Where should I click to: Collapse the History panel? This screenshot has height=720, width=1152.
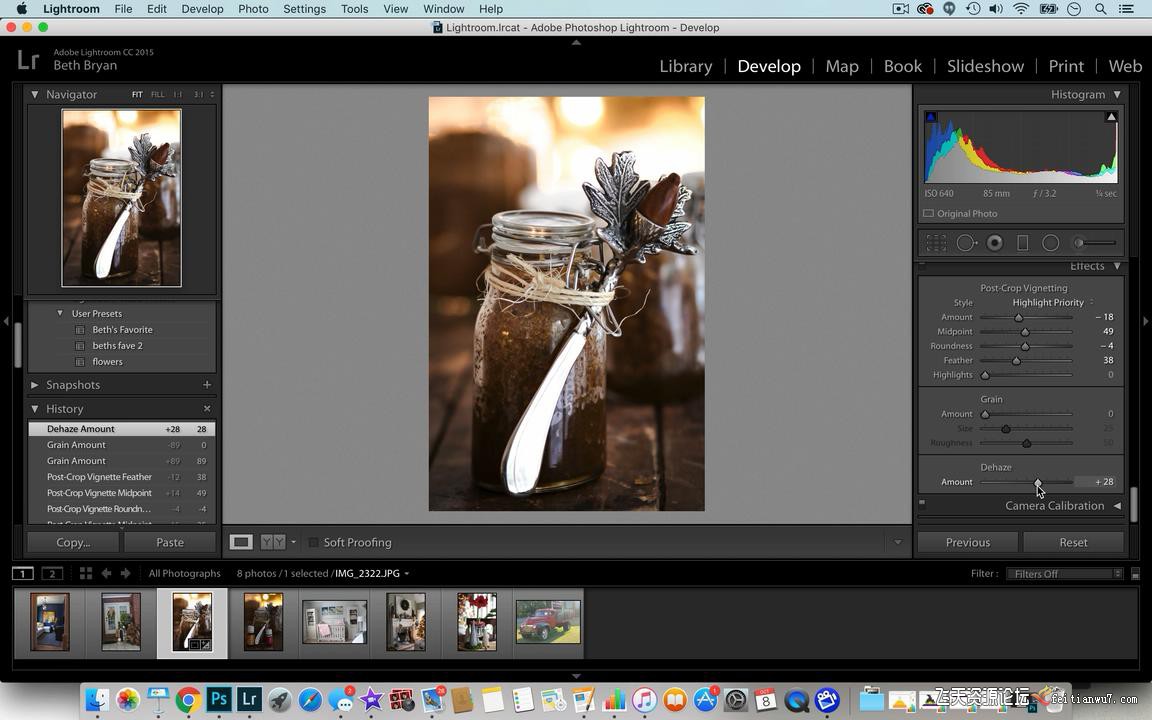coord(35,408)
